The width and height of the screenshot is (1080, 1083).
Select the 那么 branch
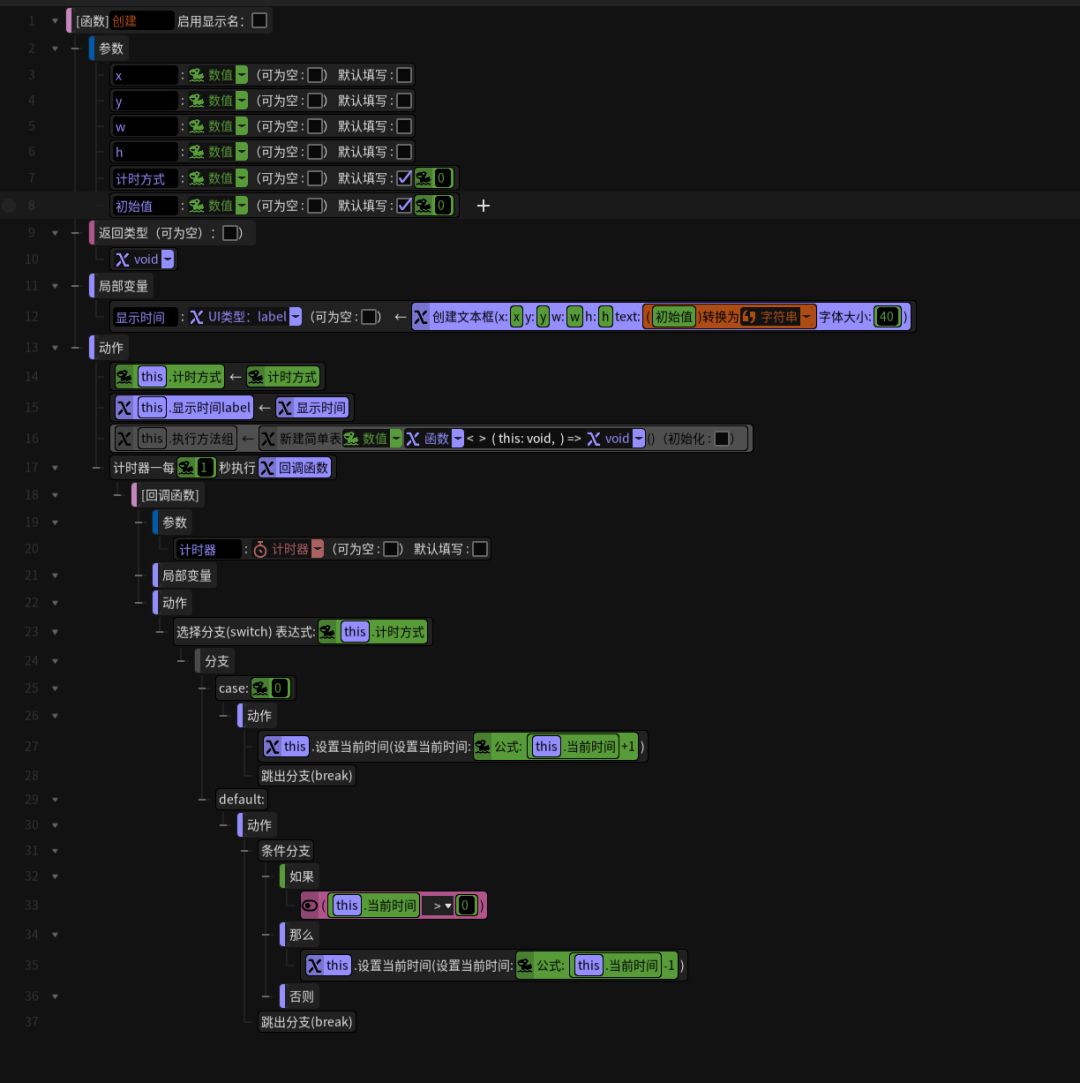click(x=301, y=935)
